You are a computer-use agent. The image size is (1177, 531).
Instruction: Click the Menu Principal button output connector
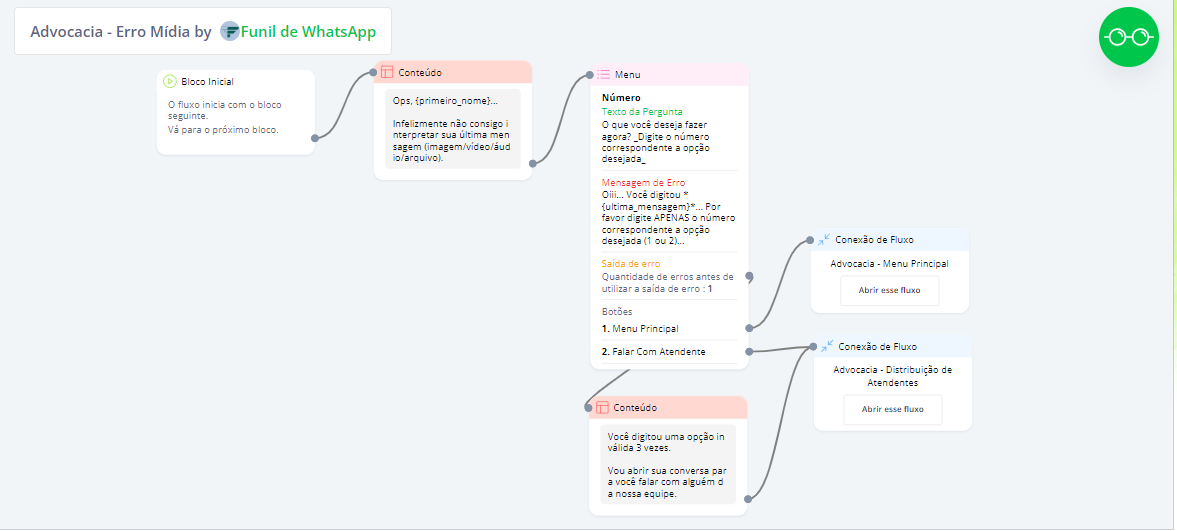tap(749, 328)
